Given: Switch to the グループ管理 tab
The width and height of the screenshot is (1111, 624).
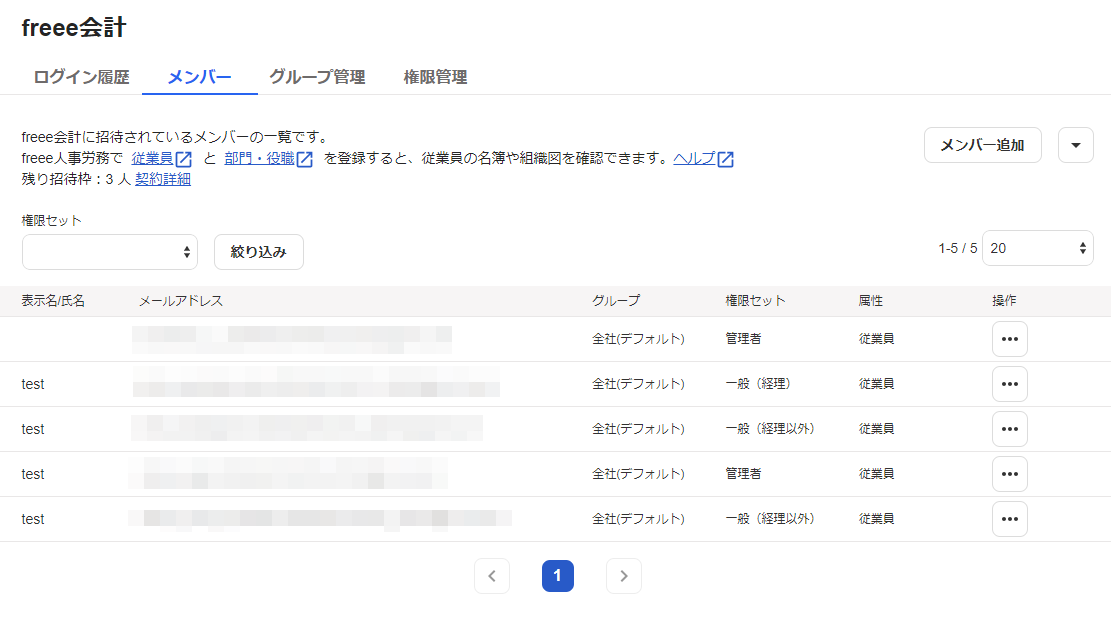Looking at the screenshot, I should coord(317,76).
